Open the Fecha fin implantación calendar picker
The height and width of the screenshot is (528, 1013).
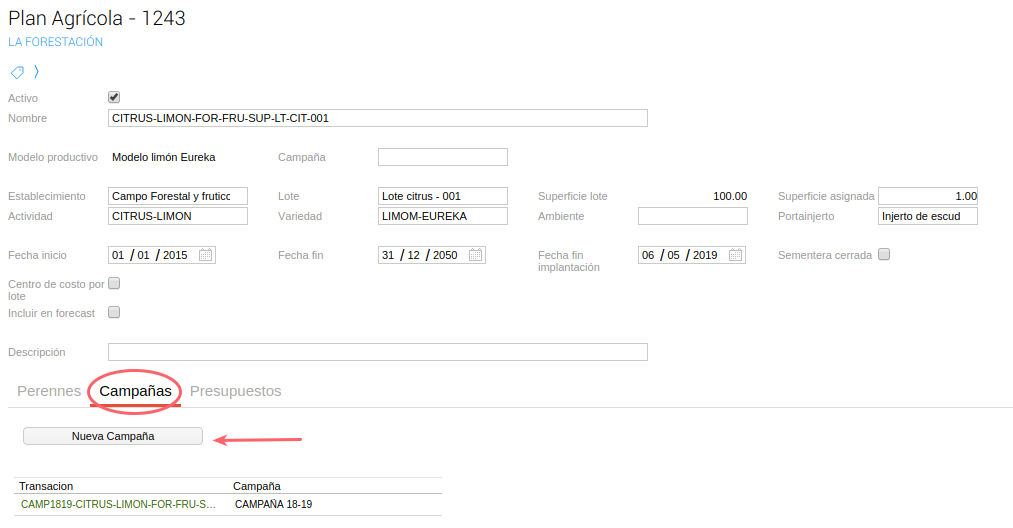735,255
